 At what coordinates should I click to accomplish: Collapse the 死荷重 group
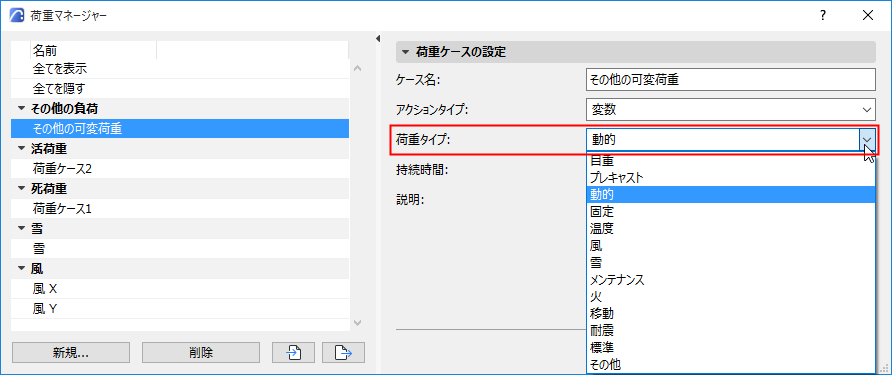[22, 188]
